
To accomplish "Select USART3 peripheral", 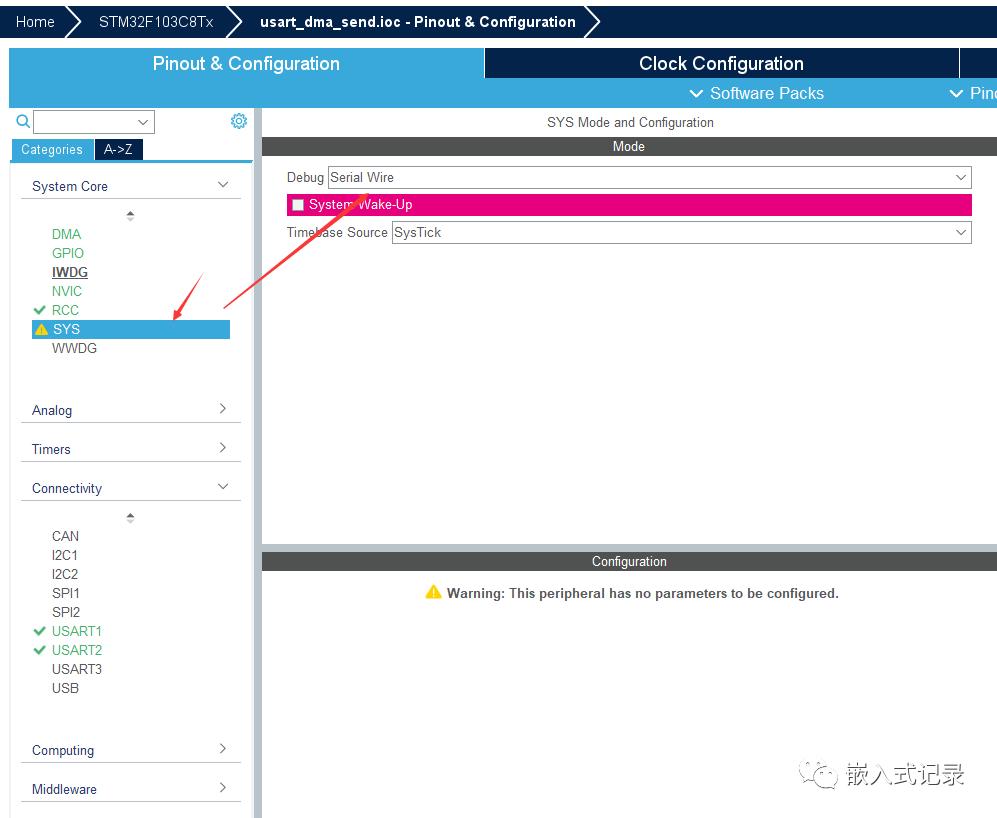I will tap(76, 670).
